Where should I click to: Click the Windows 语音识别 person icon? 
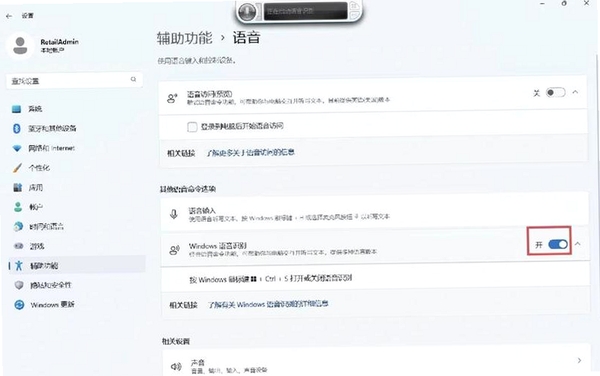(x=174, y=250)
